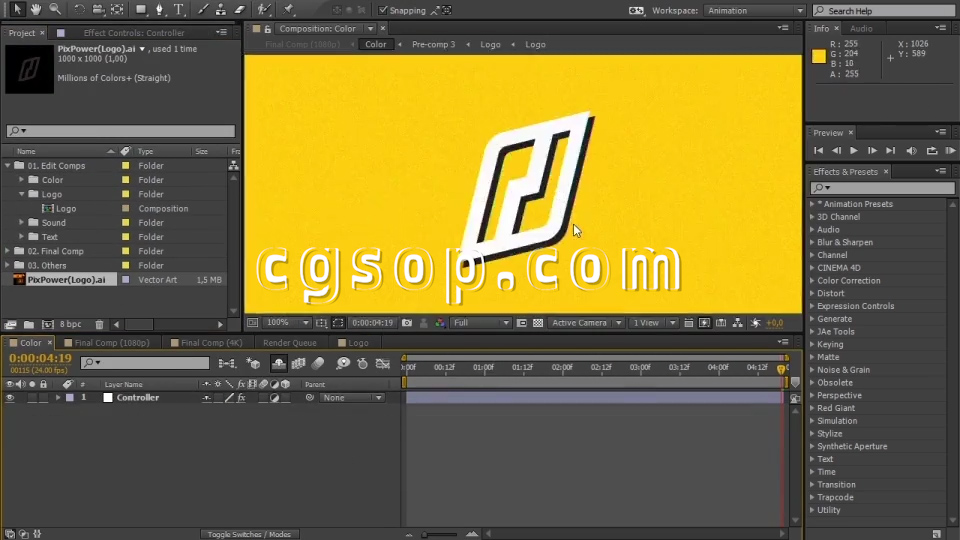Click the Controller layer white color swatch
The height and width of the screenshot is (540, 960).
tap(108, 398)
